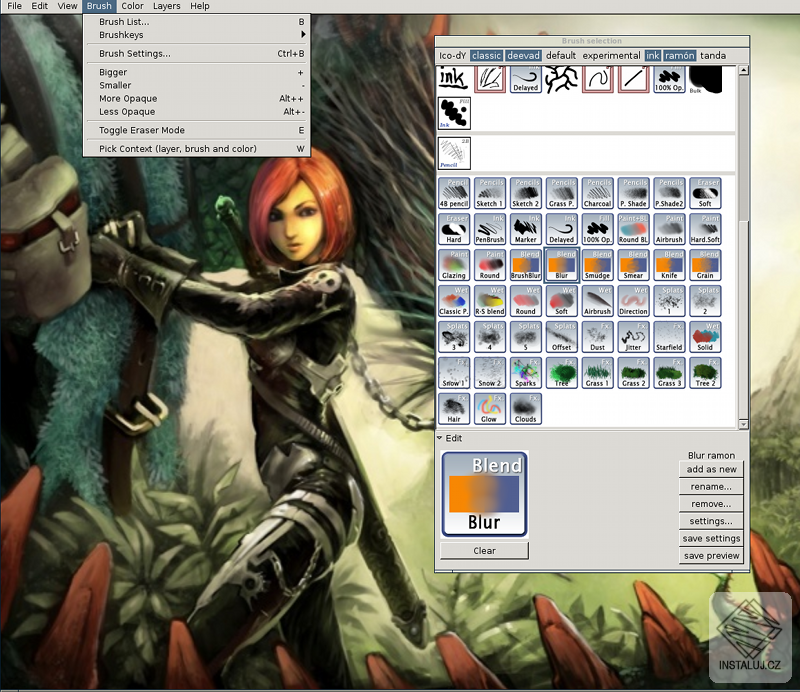
Task: Choose the Hair Fx brush
Action: [454, 408]
